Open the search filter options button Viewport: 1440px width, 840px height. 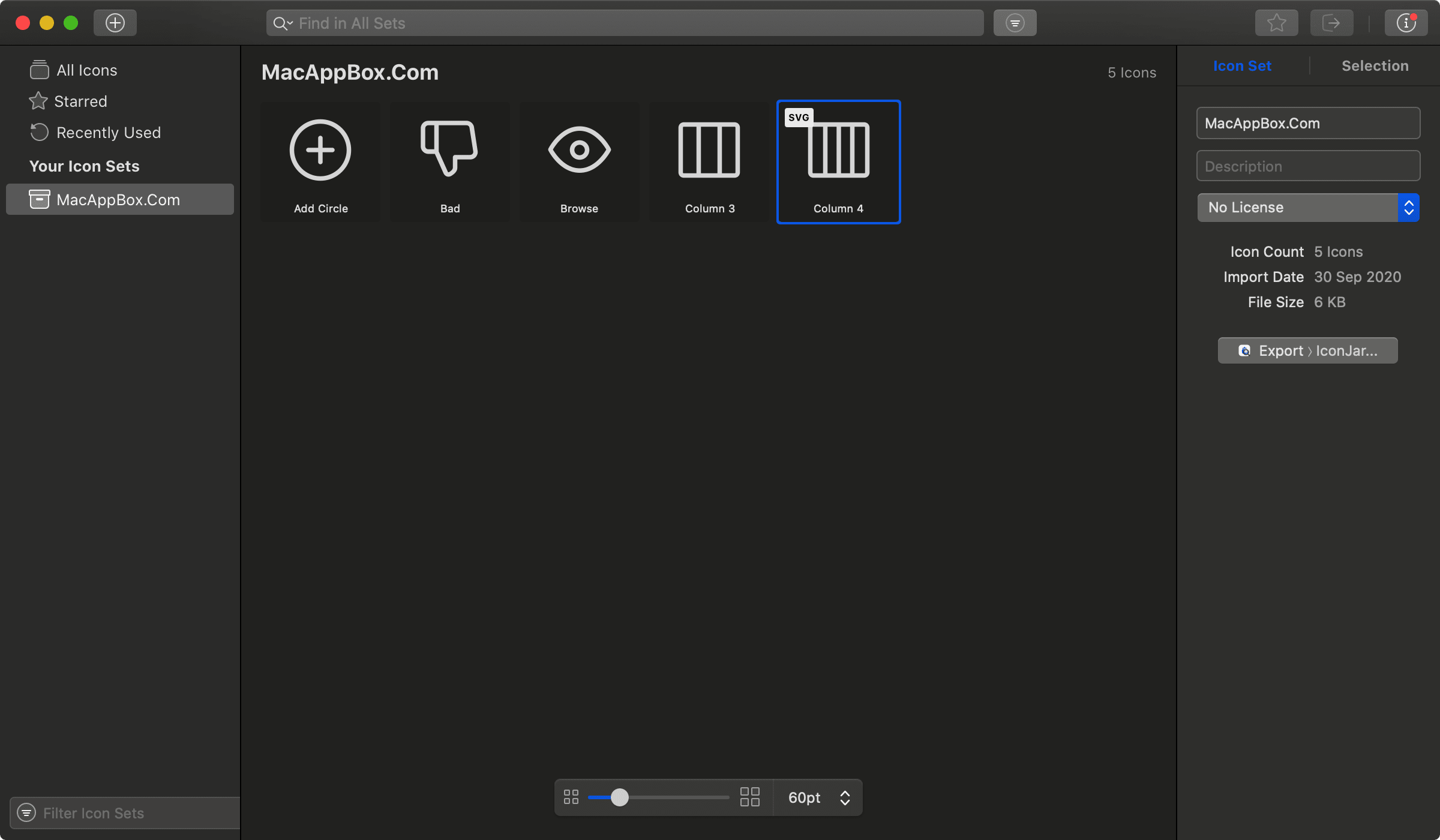1015,23
